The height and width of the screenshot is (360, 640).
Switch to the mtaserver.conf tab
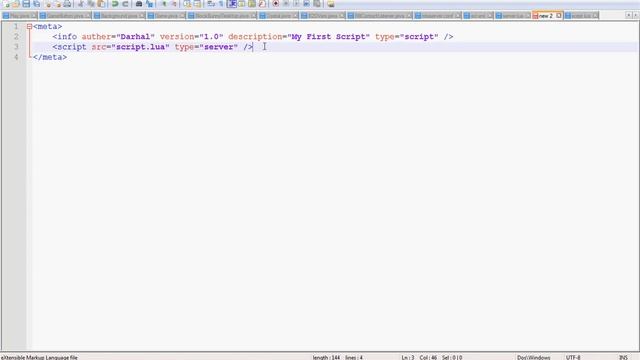[x=438, y=16]
